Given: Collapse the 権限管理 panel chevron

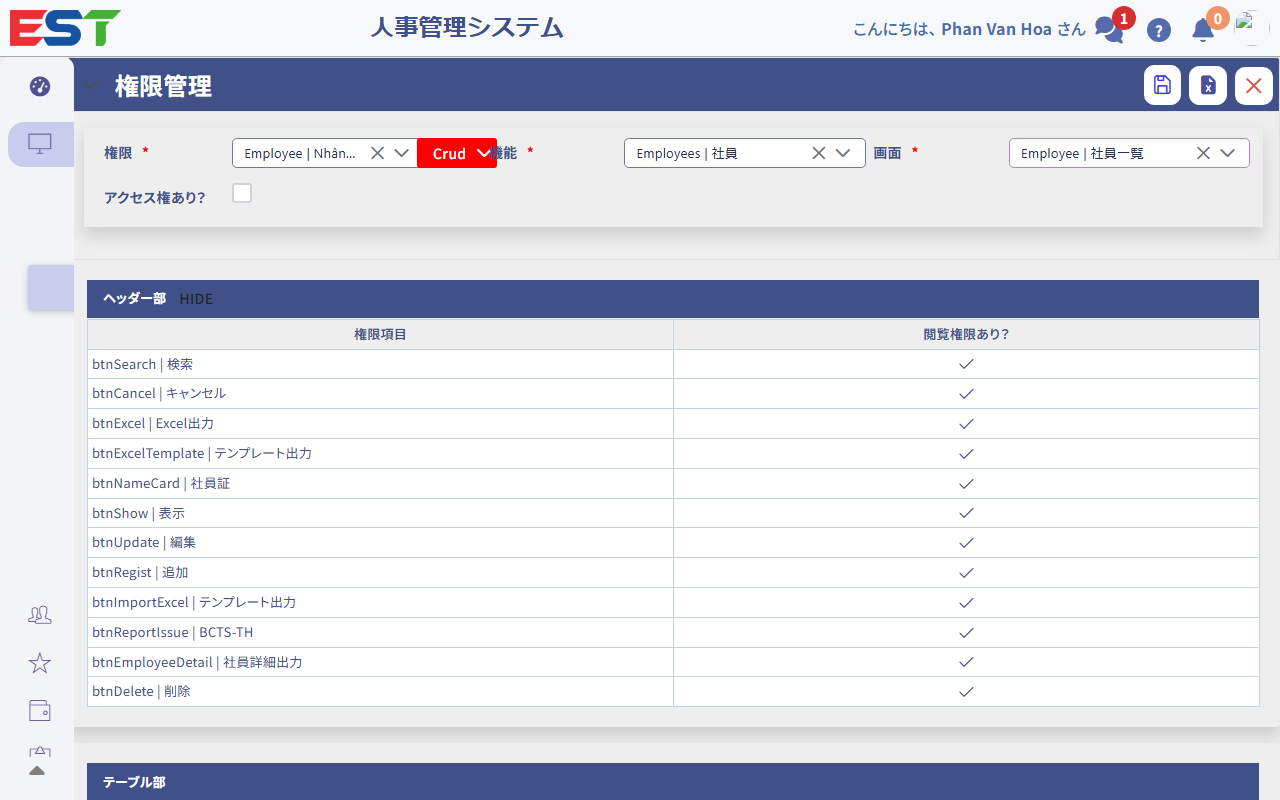Looking at the screenshot, I should [91, 86].
